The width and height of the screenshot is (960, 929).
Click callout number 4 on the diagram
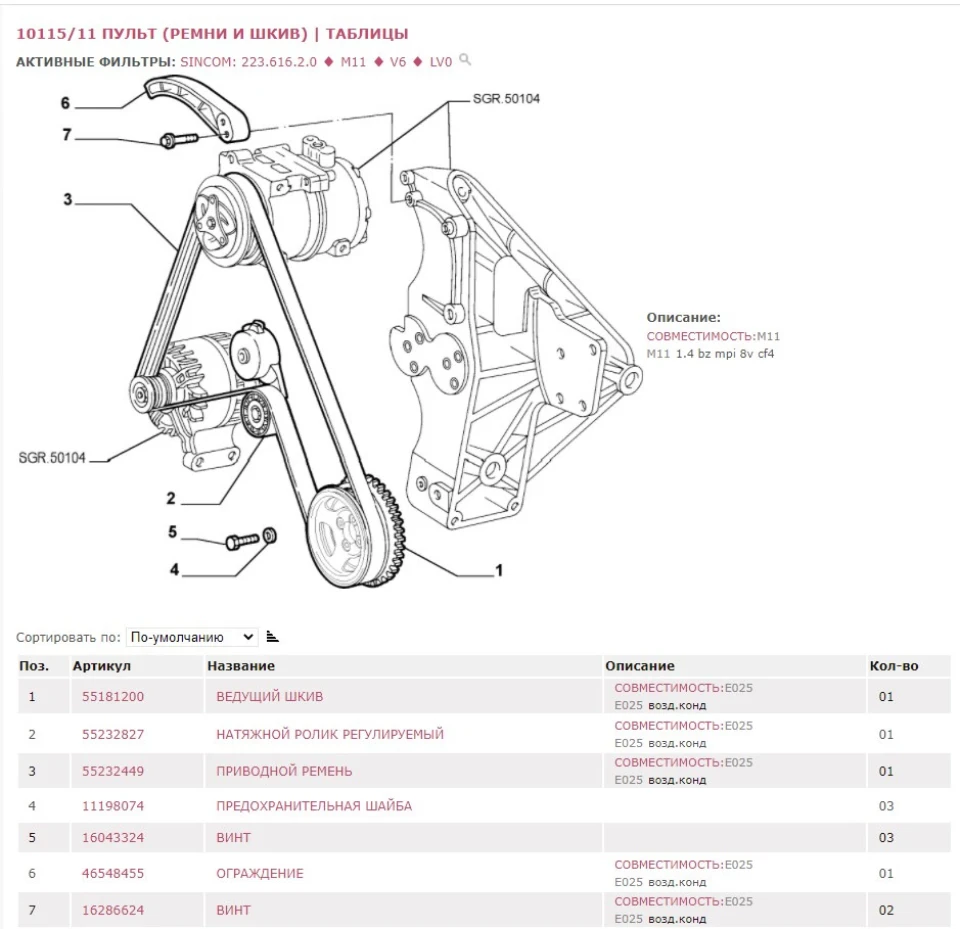[174, 570]
